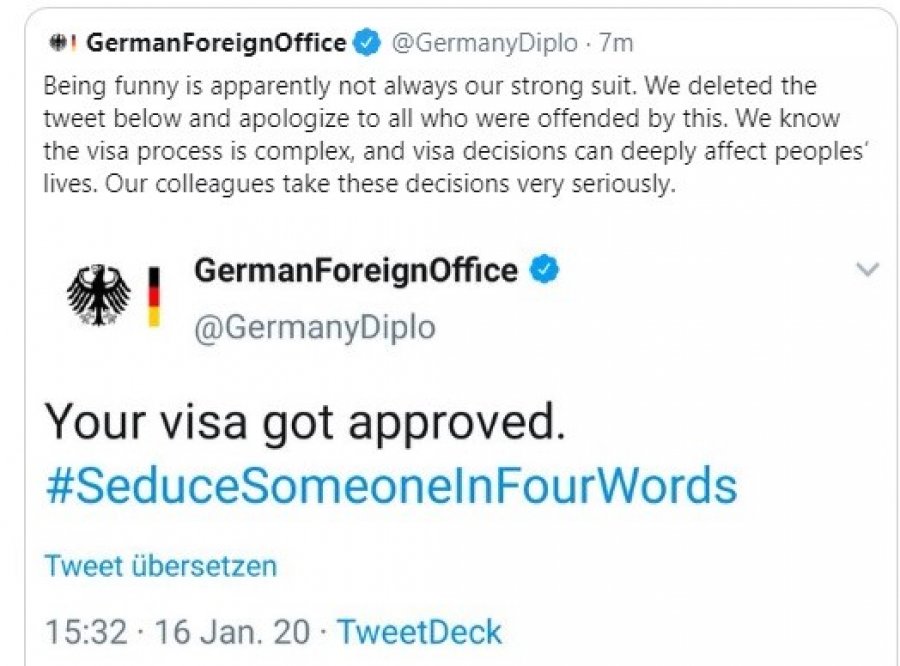Open the TweetDeck source link
Image resolution: width=900 pixels, height=666 pixels.
419,632
